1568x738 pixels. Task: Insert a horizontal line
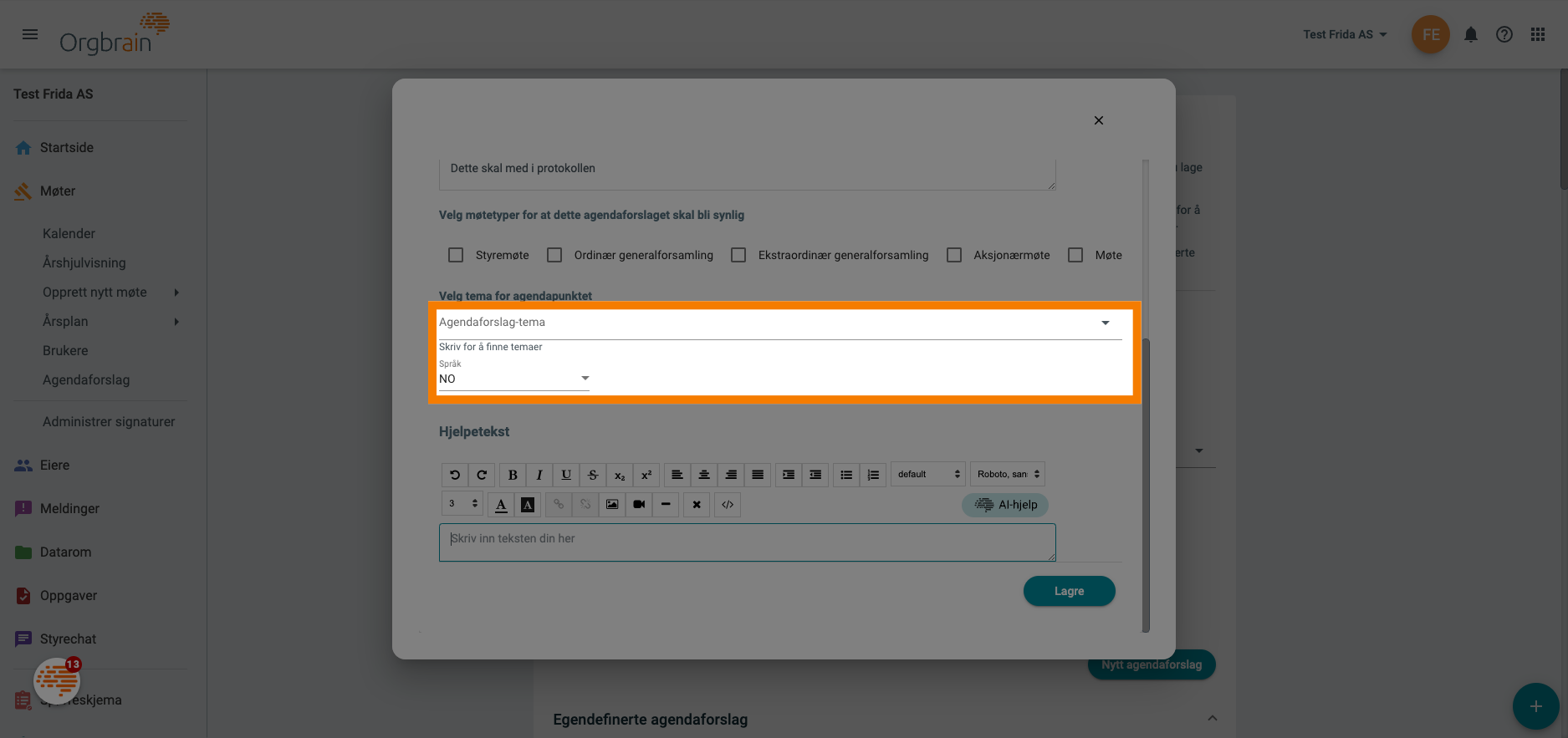[x=666, y=505]
